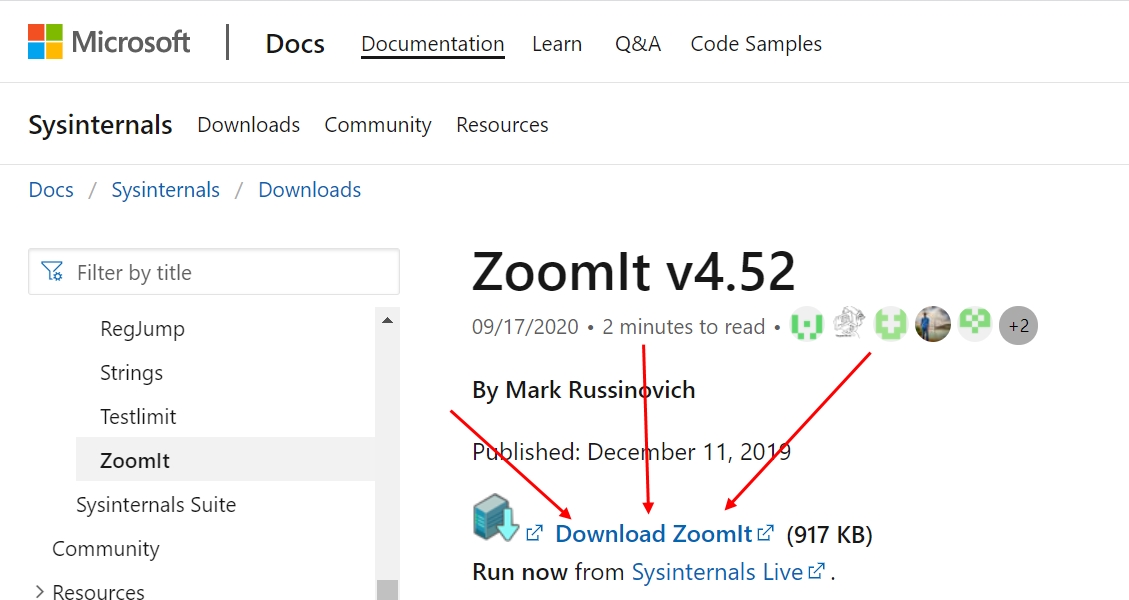Image resolution: width=1129 pixels, height=600 pixels.
Task: Click the sketch-style contributor avatar
Action: [x=848, y=323]
